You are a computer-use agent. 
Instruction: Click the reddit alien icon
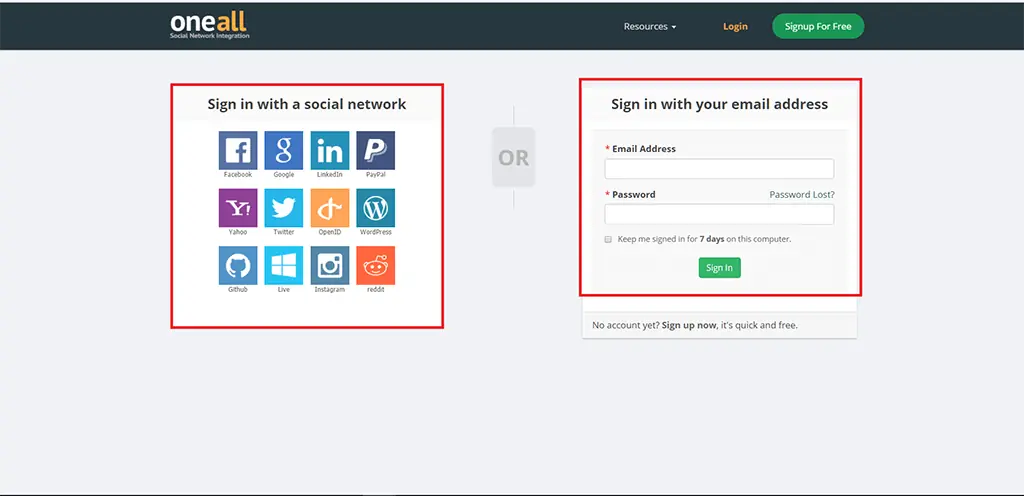376,265
